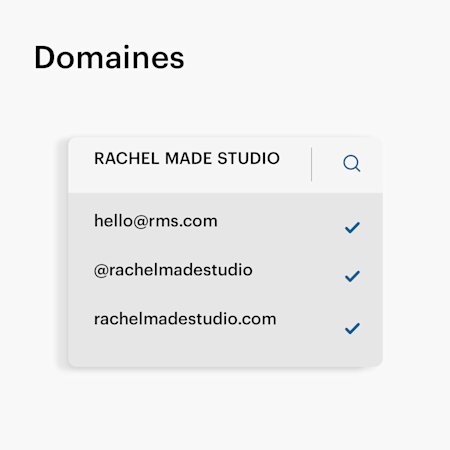Click the empty area below rachelmadestudio.com
Viewport: 450px width, 450px height.
[x=225, y=353]
